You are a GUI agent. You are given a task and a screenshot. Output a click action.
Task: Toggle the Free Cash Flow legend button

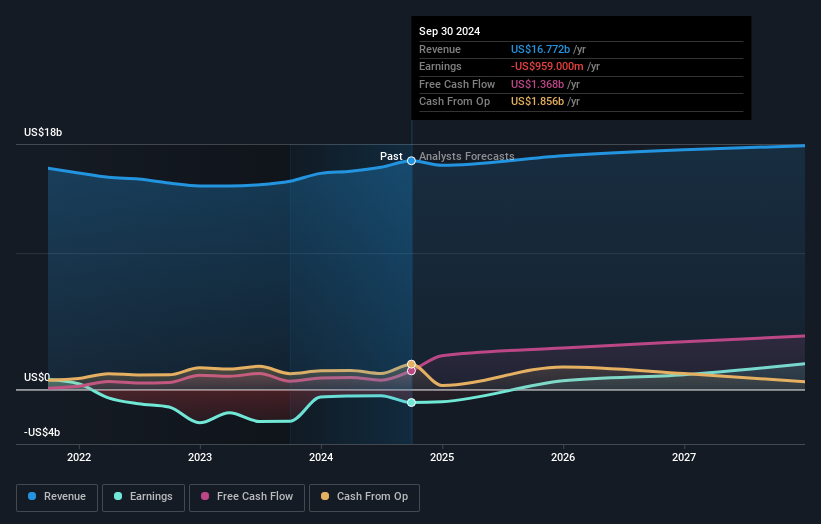pos(247,497)
